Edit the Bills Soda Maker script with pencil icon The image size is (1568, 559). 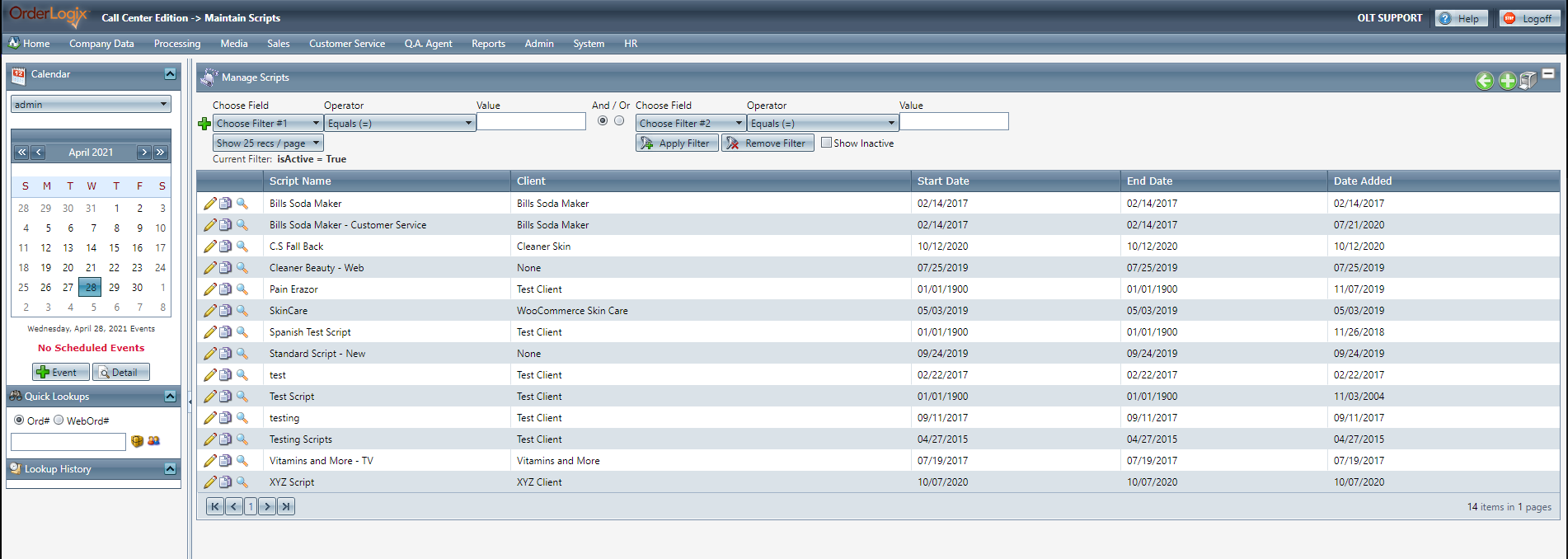[210, 204]
